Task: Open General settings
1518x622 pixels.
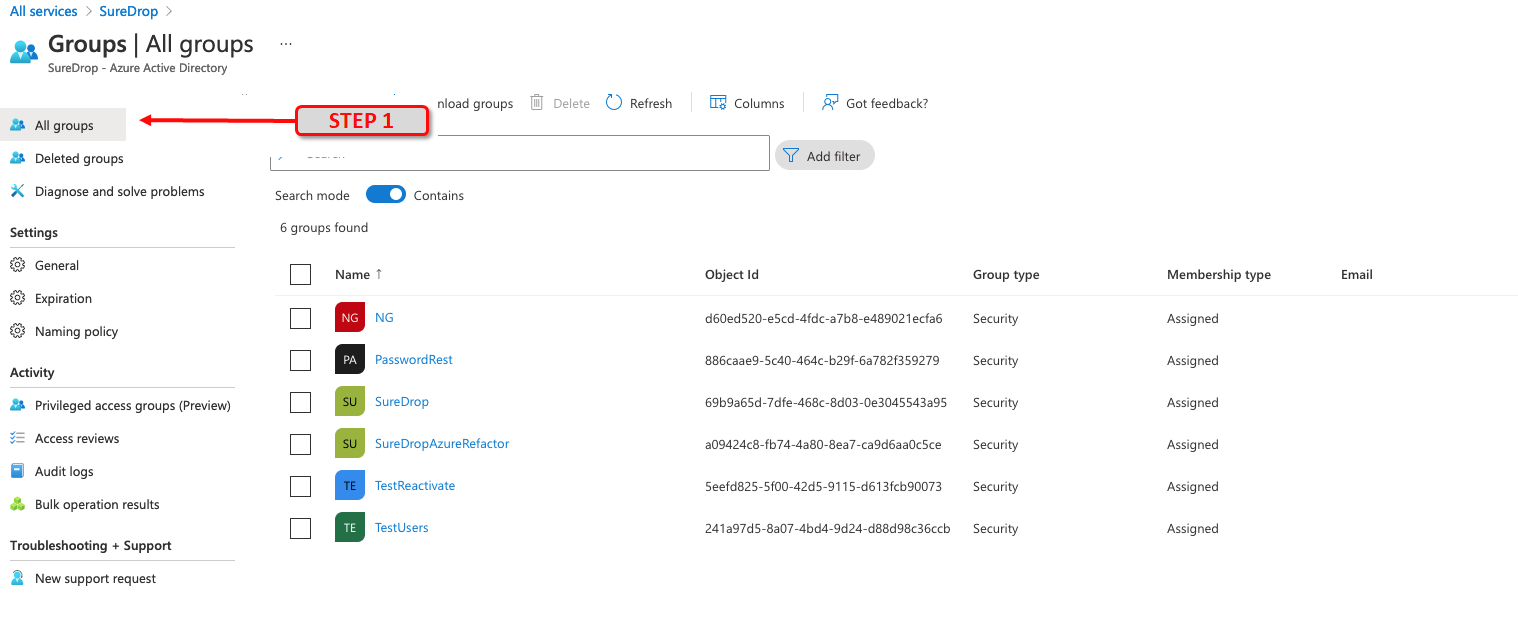Action: (x=57, y=265)
